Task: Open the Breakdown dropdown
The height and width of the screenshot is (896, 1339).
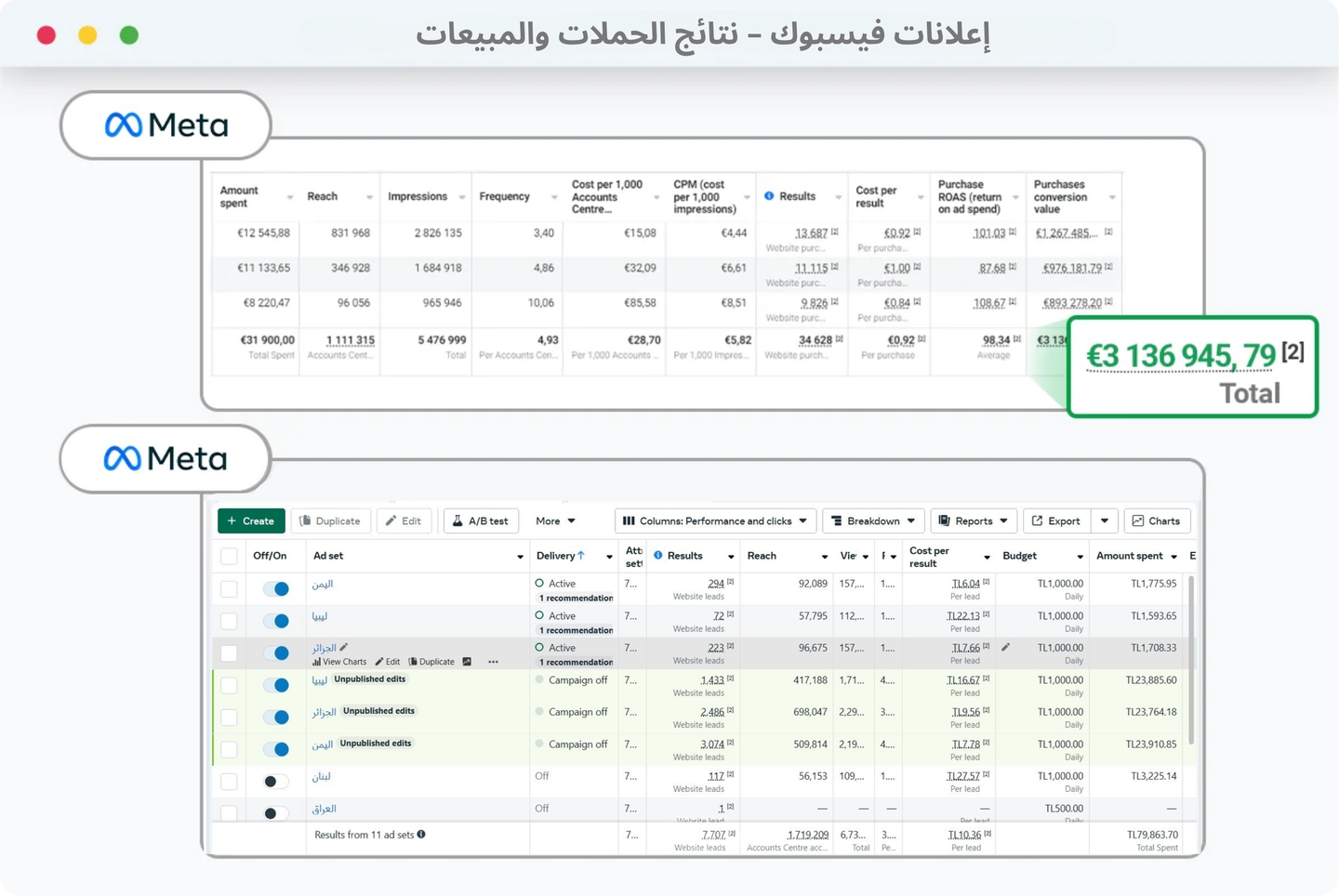Action: [x=873, y=521]
